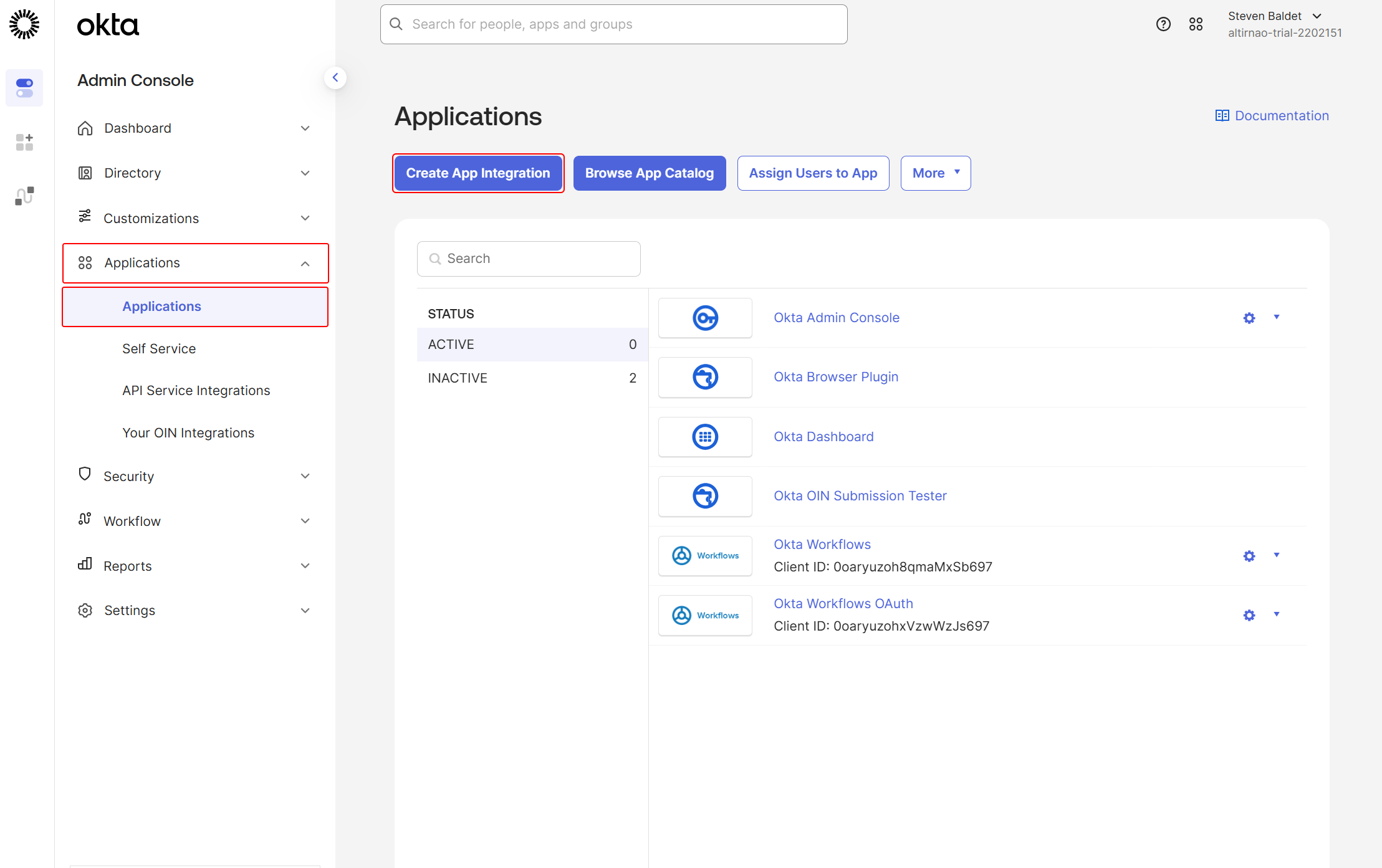The image size is (1382, 868).
Task: Click Browse App Catalog button
Action: click(650, 173)
